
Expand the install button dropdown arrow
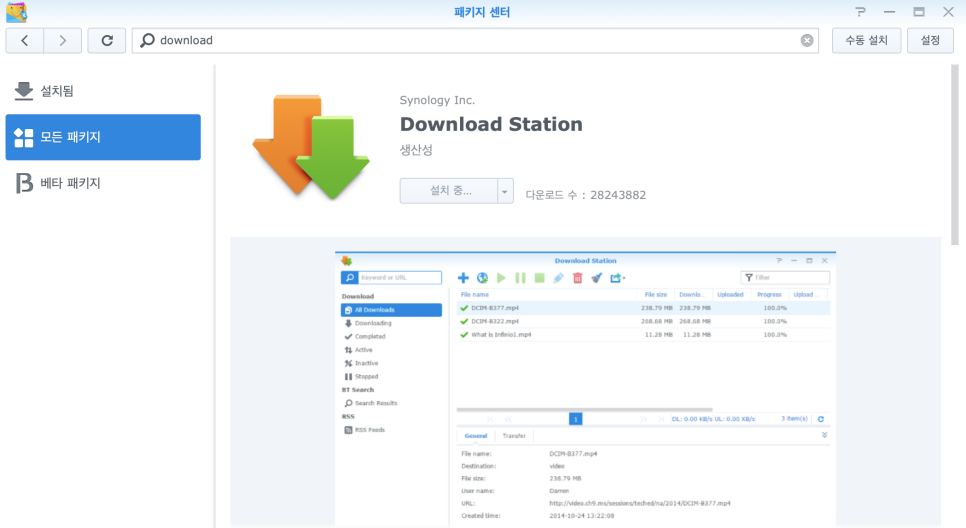click(505, 191)
